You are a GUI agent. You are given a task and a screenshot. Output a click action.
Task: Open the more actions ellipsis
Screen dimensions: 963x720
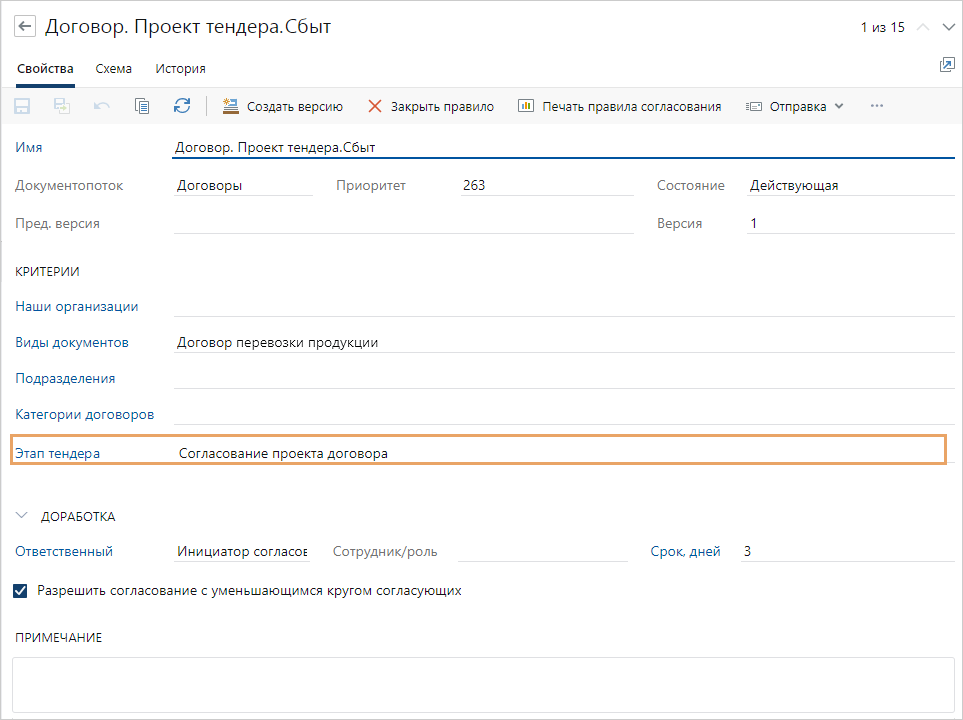pos(877,106)
